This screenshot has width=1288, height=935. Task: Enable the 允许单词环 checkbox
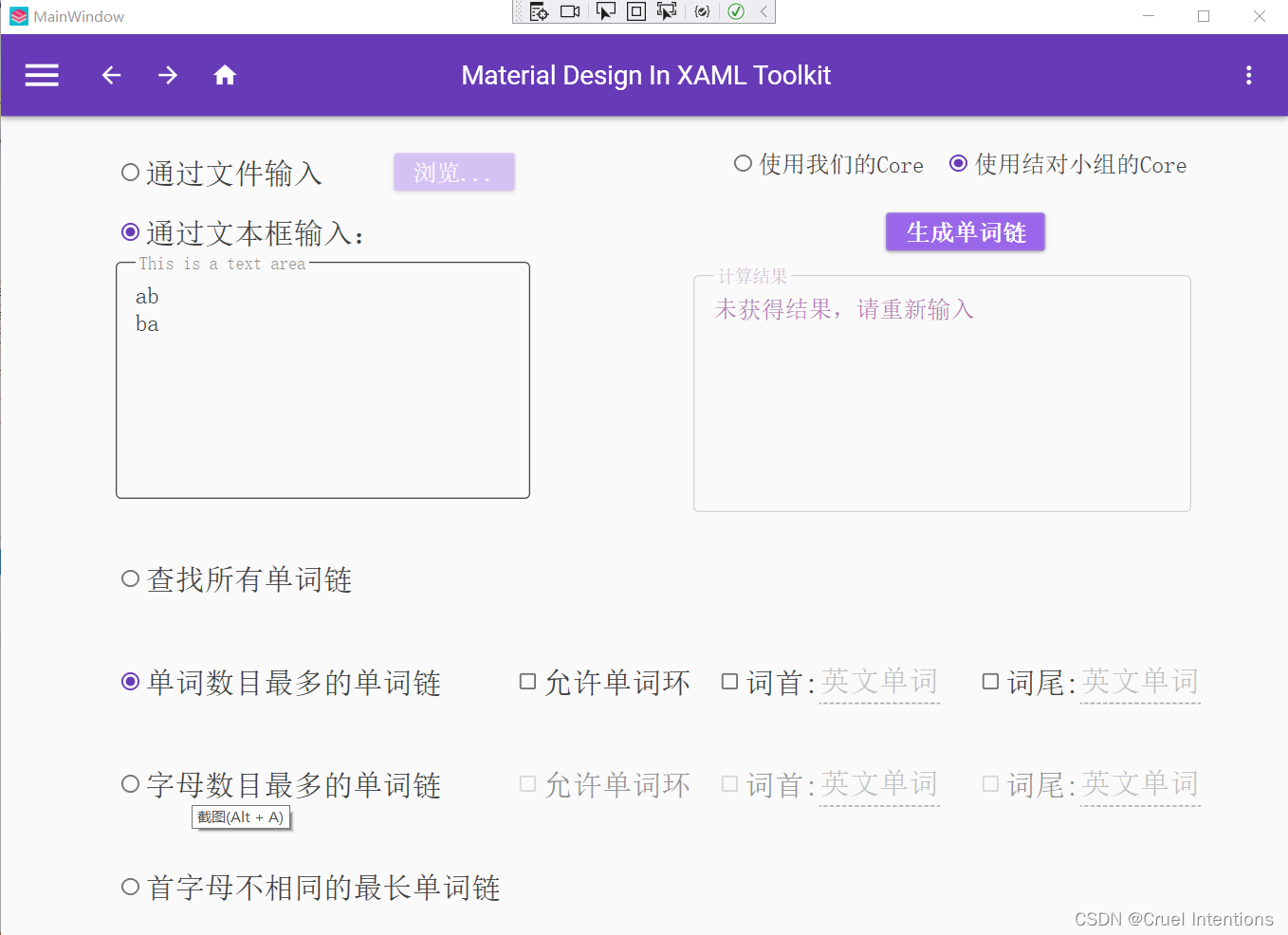pyautogui.click(x=528, y=681)
